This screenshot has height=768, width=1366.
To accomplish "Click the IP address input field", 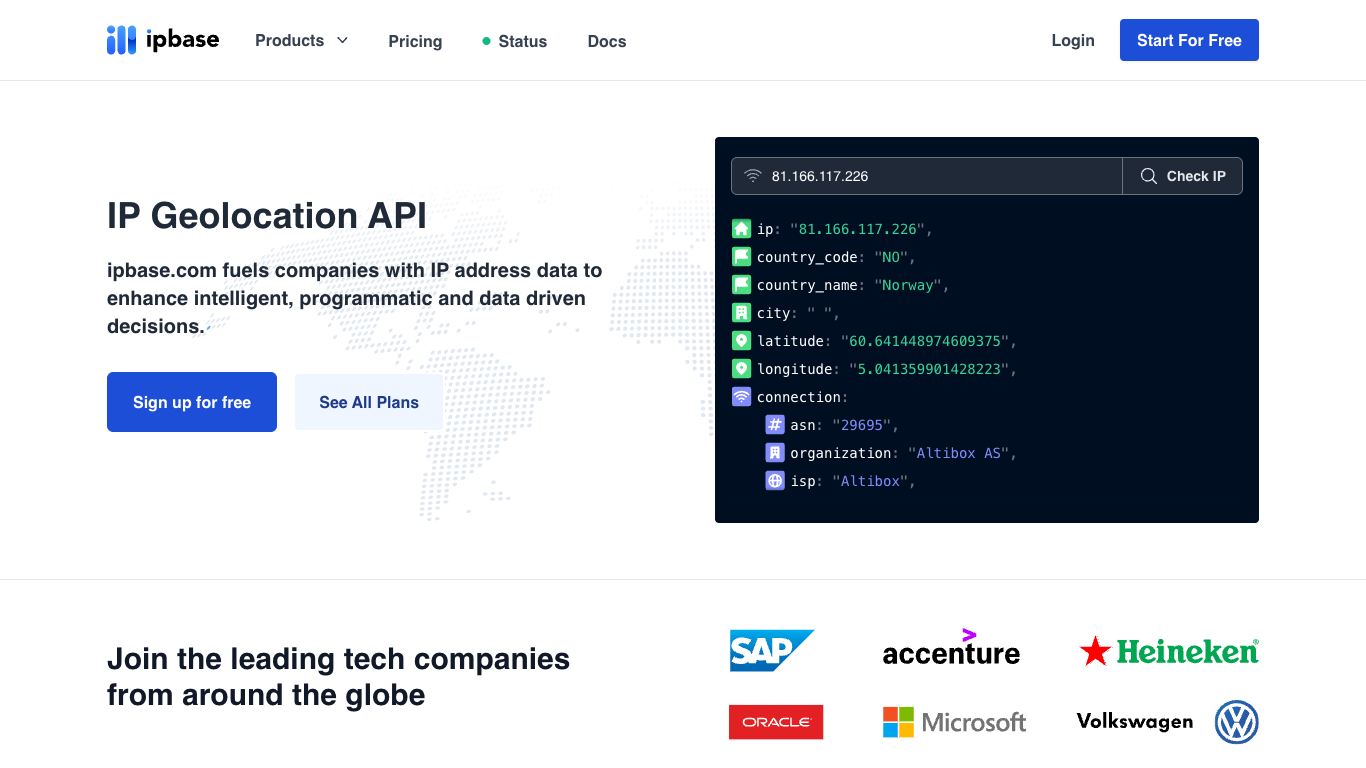I will (x=927, y=176).
